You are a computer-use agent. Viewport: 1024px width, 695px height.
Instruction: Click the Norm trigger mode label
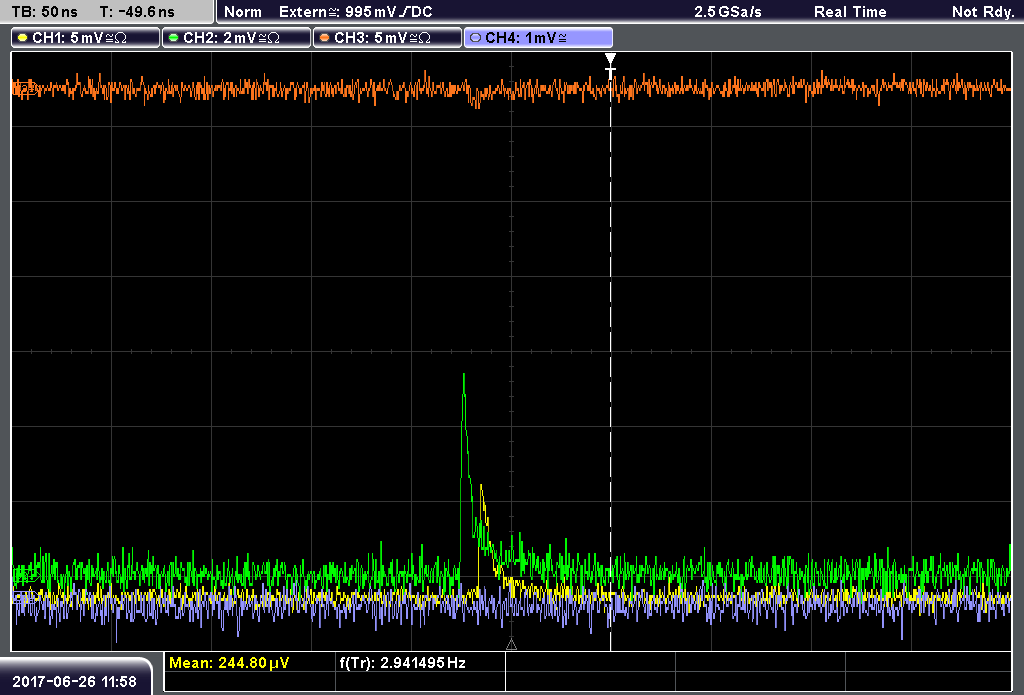pyautogui.click(x=243, y=12)
